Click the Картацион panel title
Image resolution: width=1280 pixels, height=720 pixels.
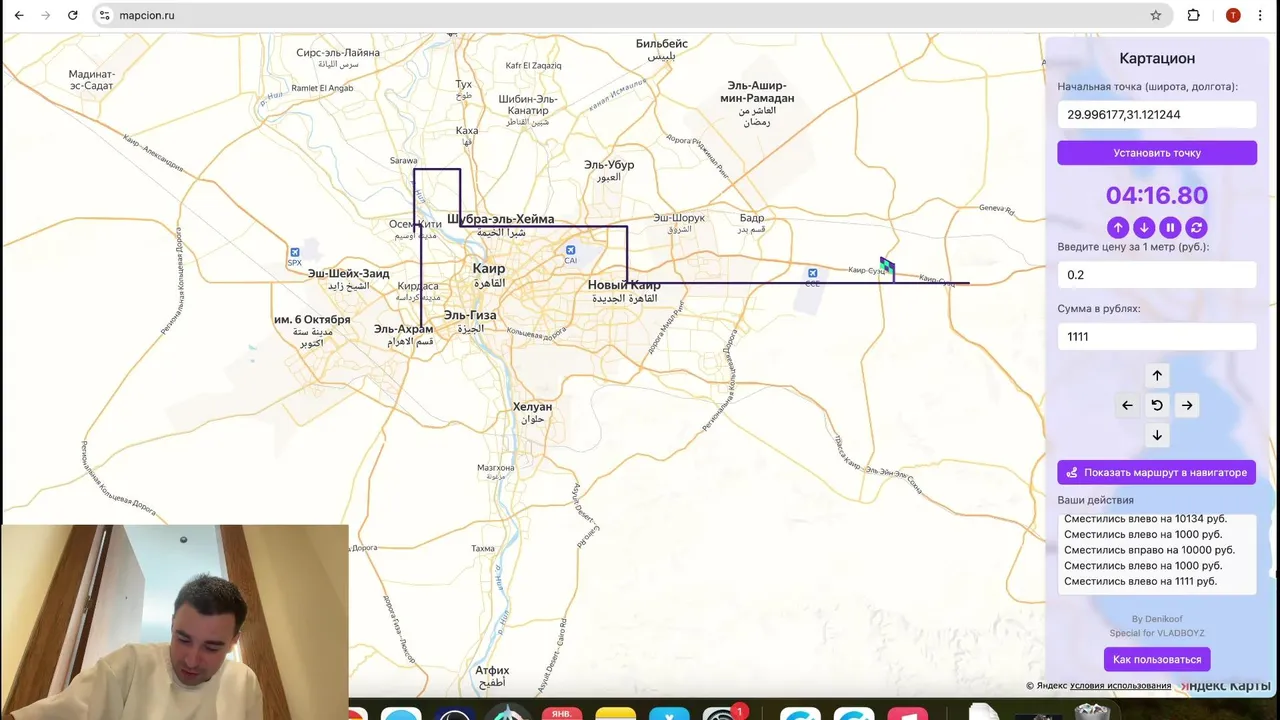pyautogui.click(x=1157, y=59)
